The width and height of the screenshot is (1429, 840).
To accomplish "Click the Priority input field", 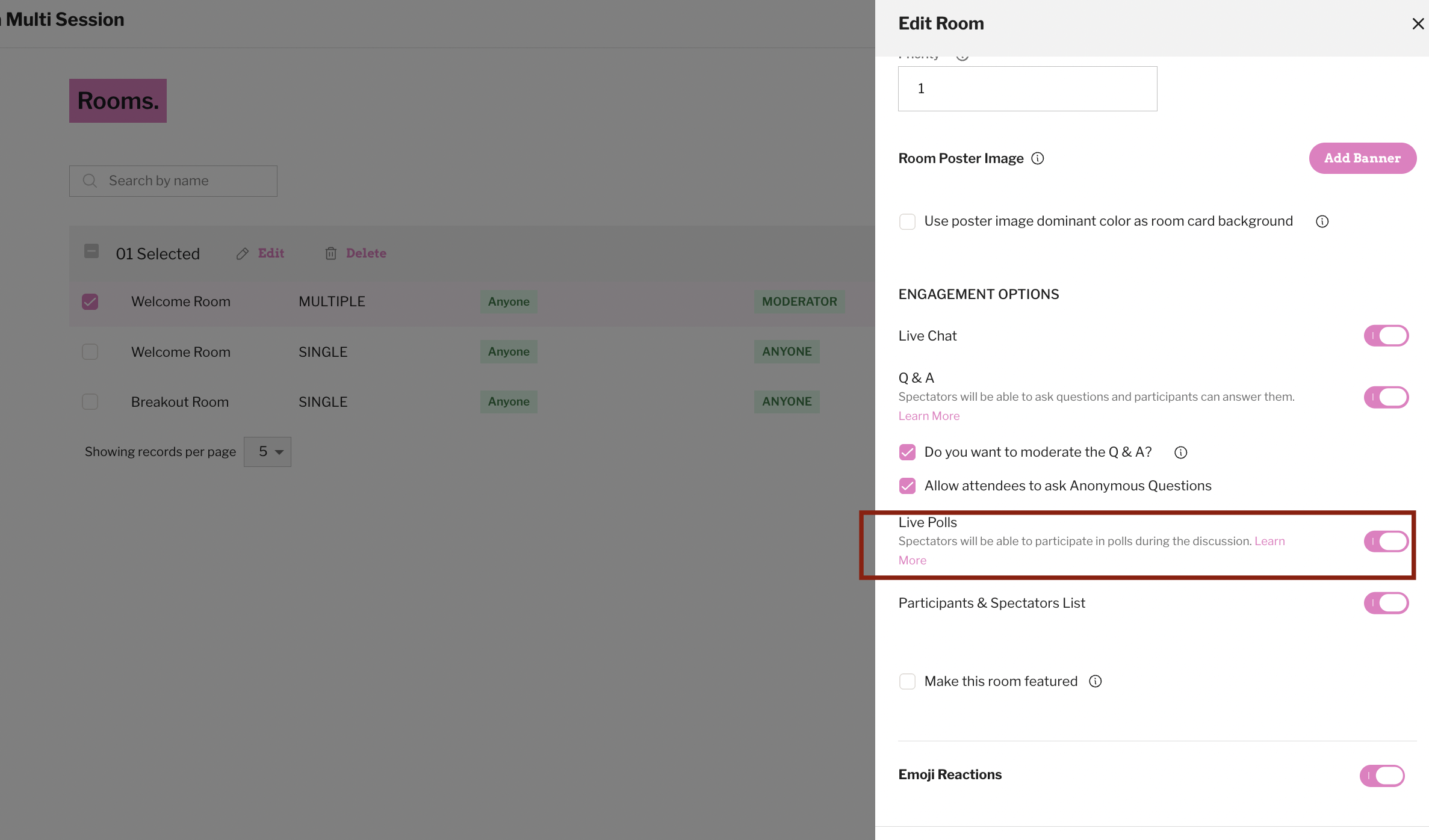I will [x=1027, y=88].
